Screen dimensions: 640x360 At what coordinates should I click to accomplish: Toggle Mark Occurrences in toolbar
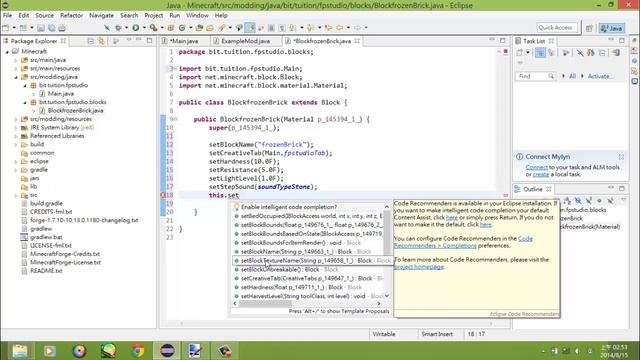tap(250, 28)
